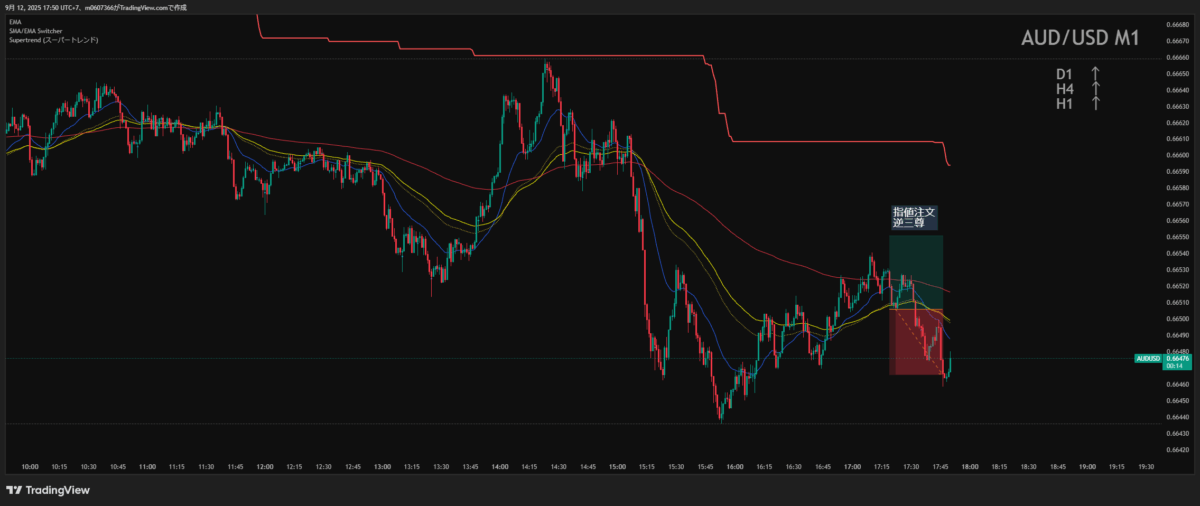Select the SMA/EMA Switcher indicator label
The height and width of the screenshot is (506, 1200).
[36, 30]
